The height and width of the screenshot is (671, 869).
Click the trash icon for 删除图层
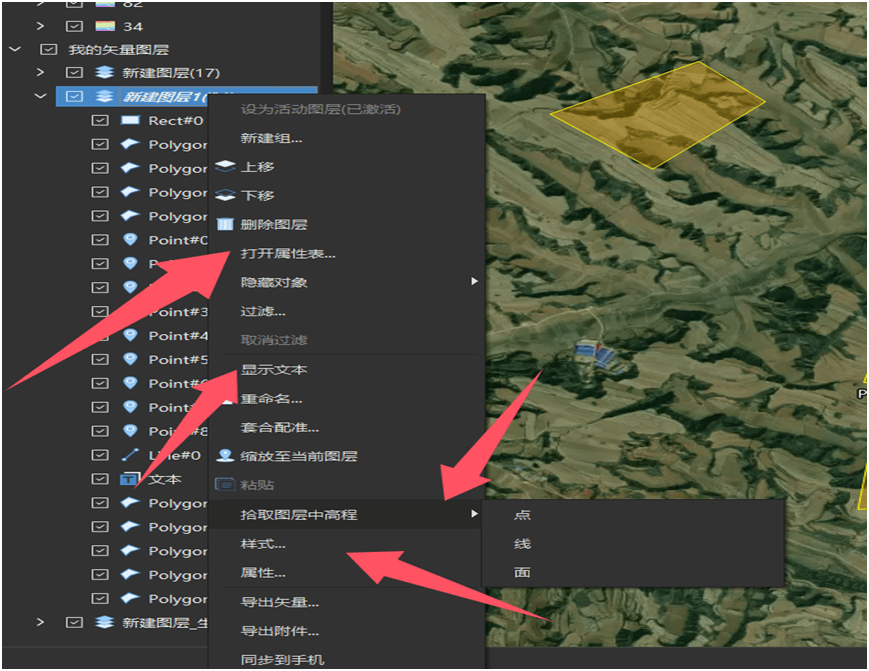[x=224, y=224]
